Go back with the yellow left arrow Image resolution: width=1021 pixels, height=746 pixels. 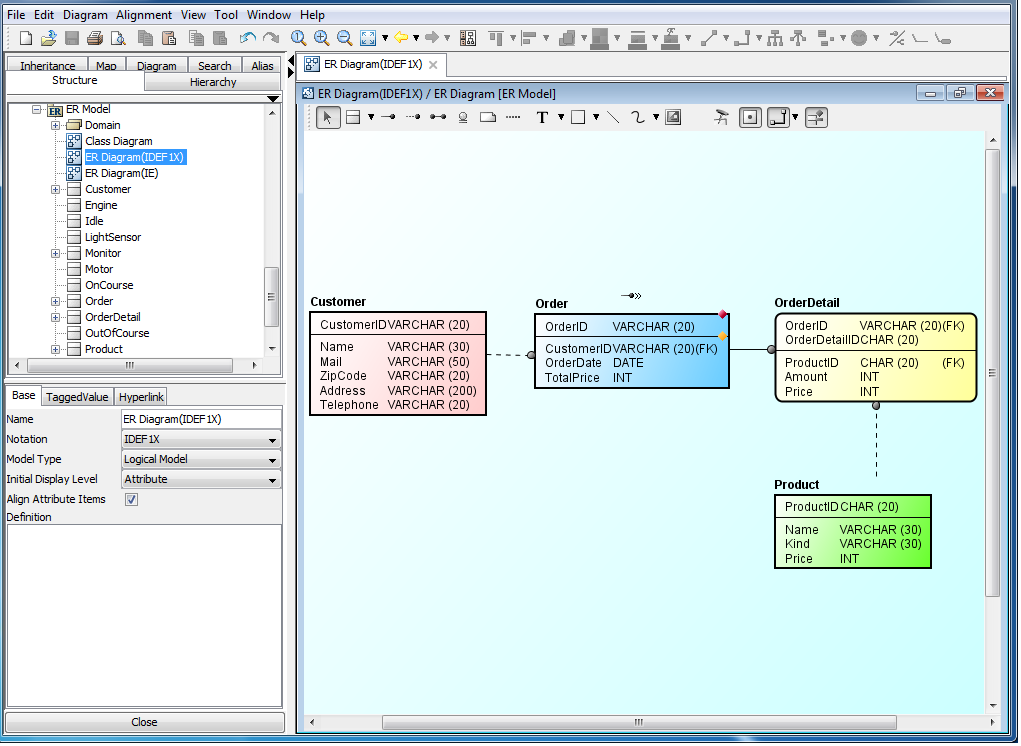401,38
